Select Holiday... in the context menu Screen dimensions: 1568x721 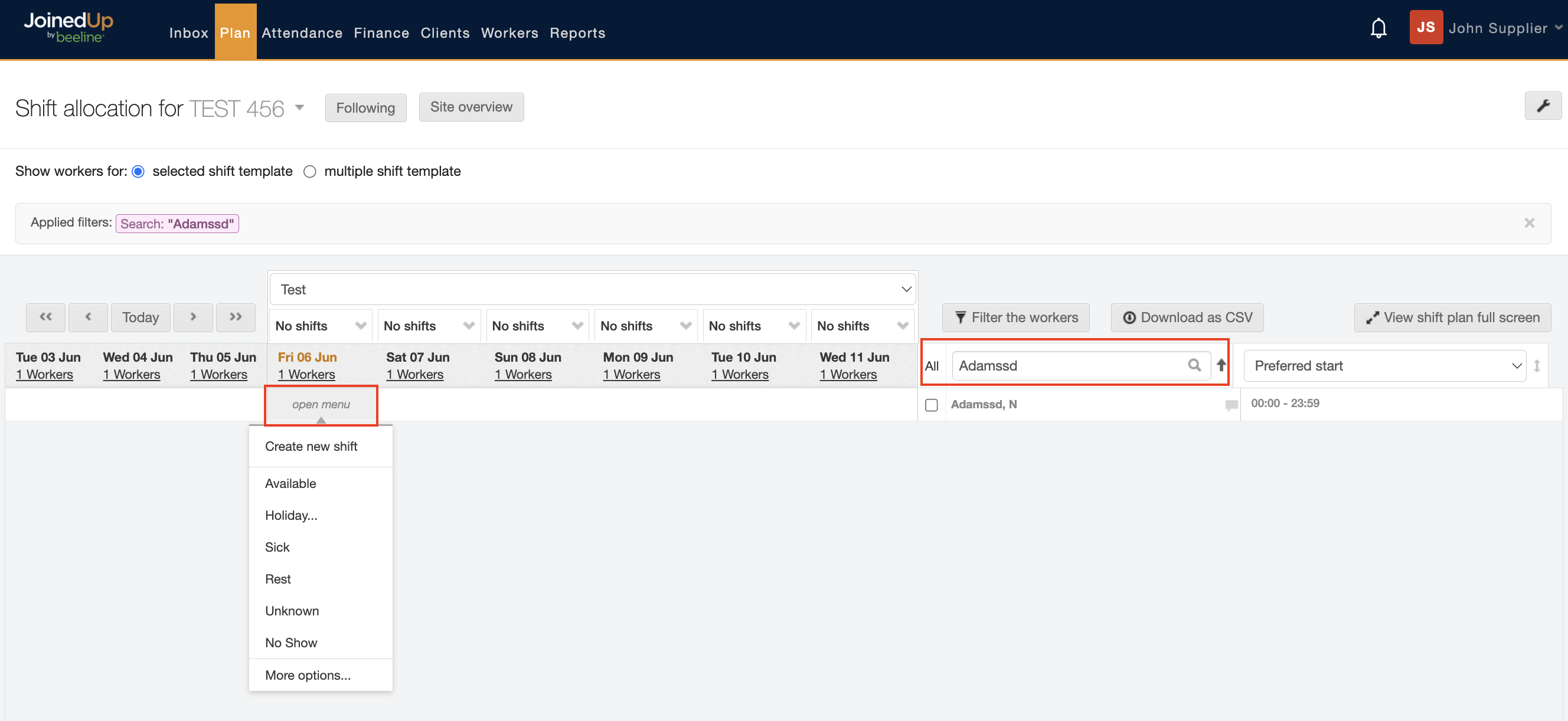click(291, 515)
